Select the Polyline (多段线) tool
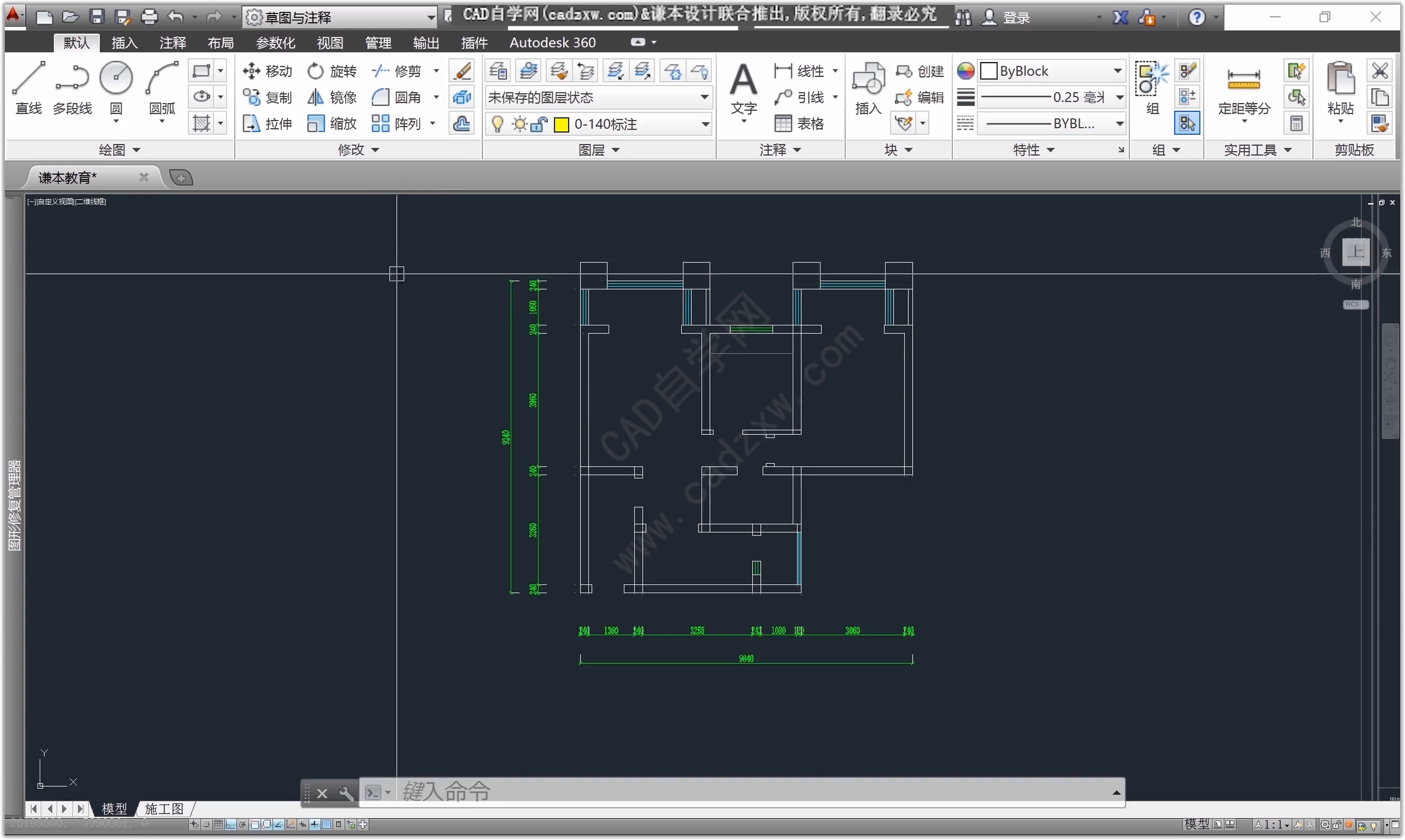The image size is (1405, 840). pyautogui.click(x=72, y=88)
